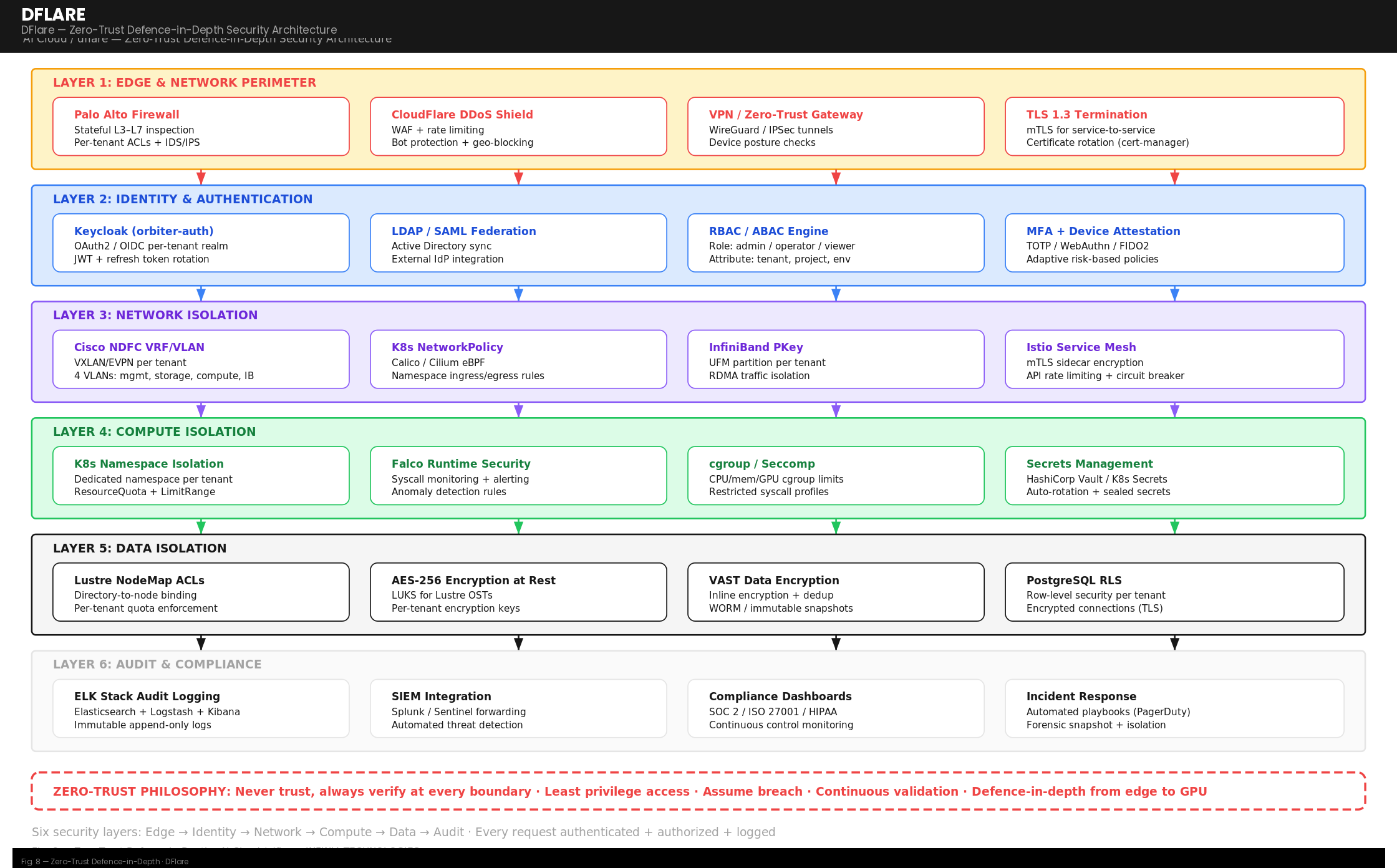Open the InfiniBand PKey component
This screenshot has width=1397, height=868.
tap(836, 359)
